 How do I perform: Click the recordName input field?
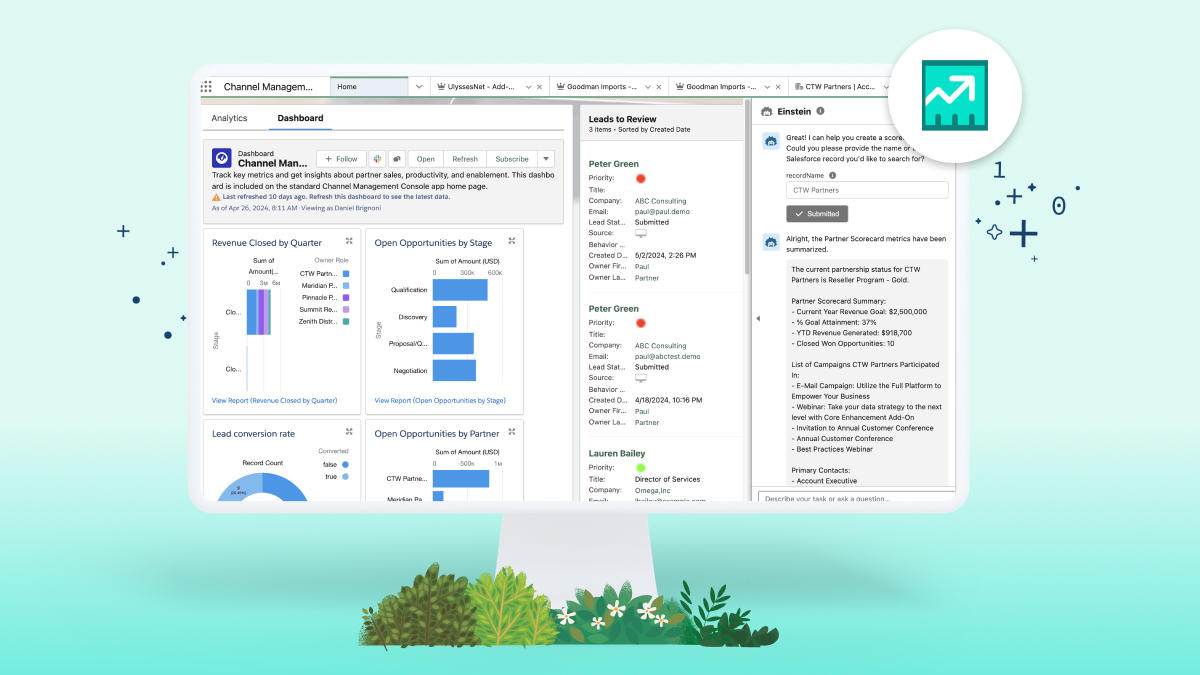tap(866, 190)
